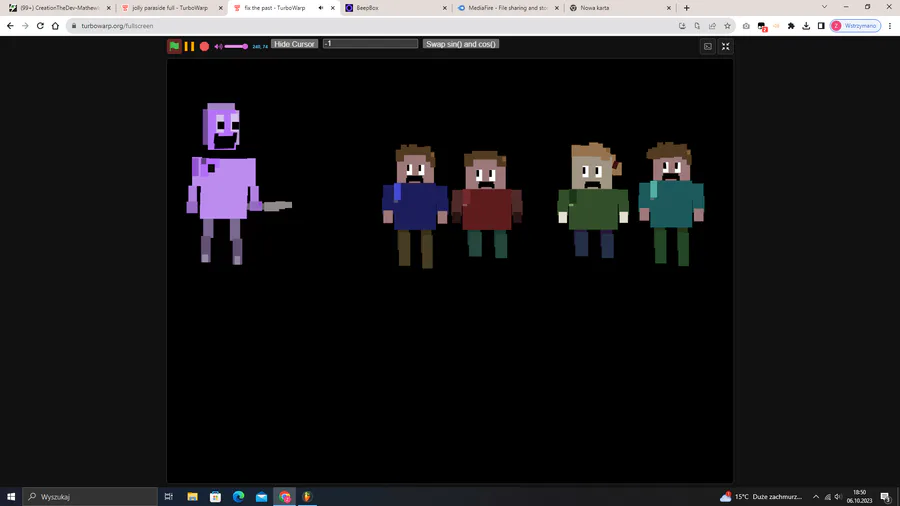Open the browser home page

click(x=55, y=26)
